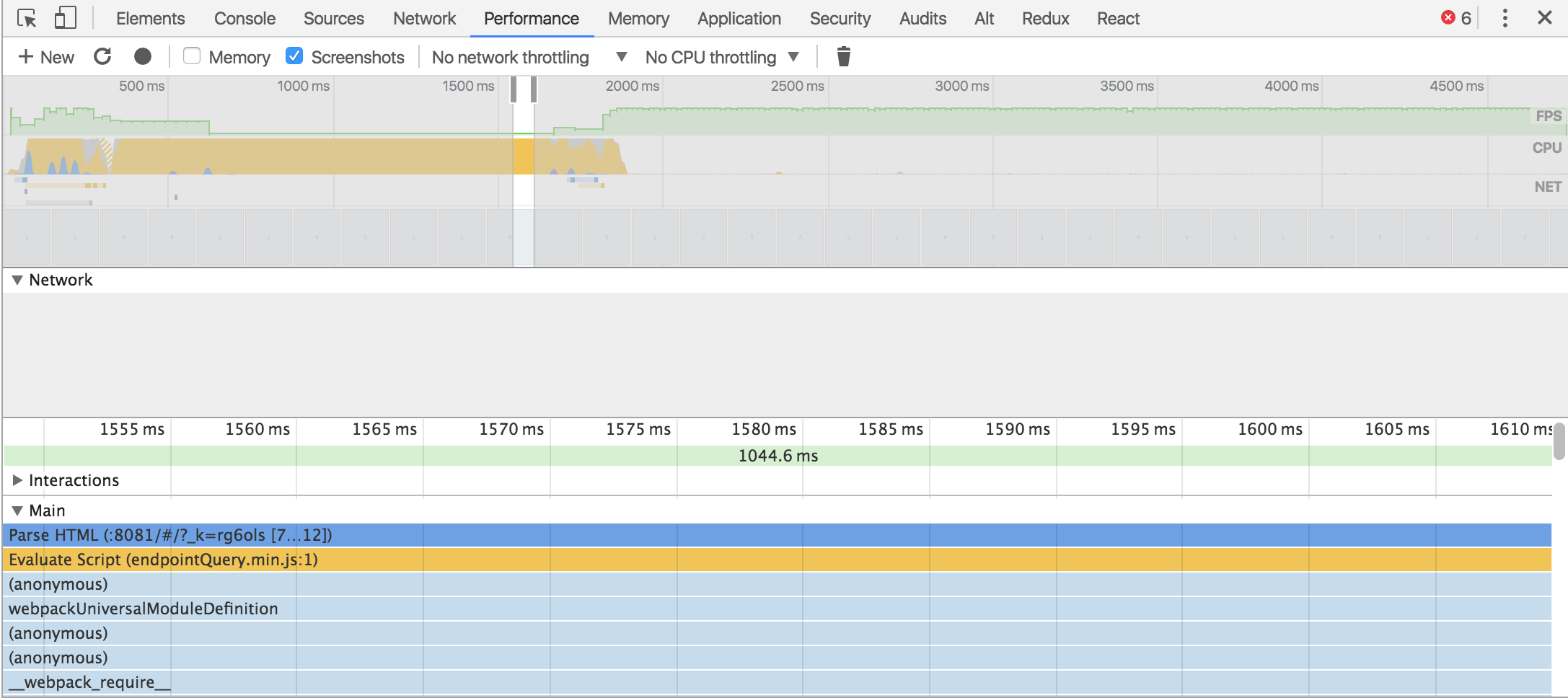Collapse the Network section
Screen dimensions: 1568x698
tap(17, 280)
